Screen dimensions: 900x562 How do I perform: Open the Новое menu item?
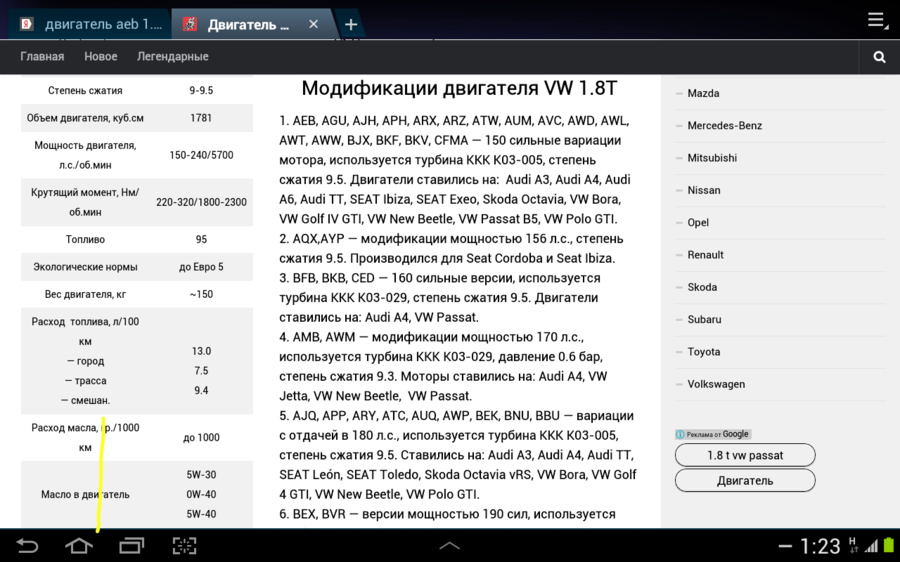(x=100, y=56)
